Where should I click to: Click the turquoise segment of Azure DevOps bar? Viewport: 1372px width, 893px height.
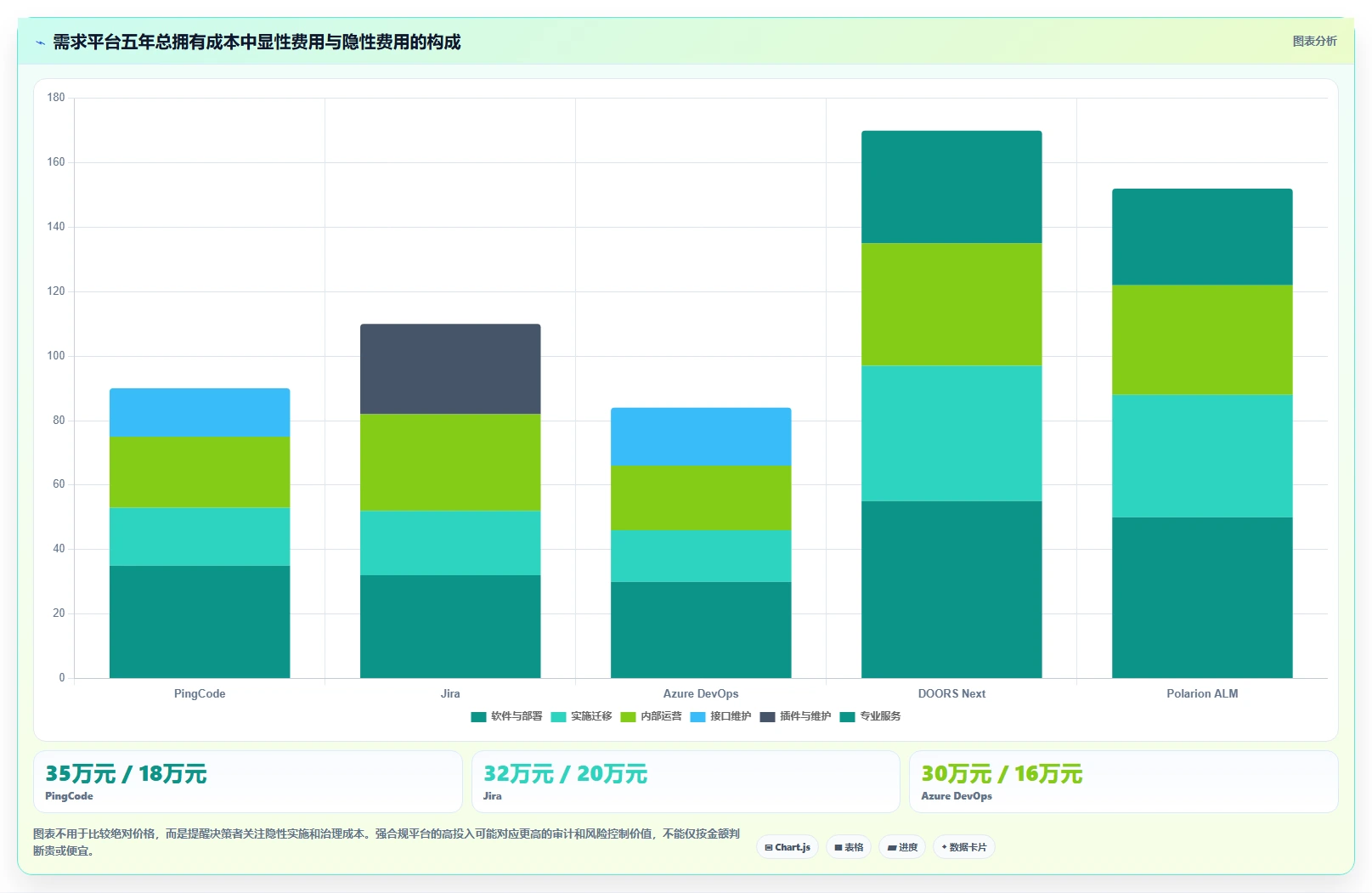coord(701,556)
